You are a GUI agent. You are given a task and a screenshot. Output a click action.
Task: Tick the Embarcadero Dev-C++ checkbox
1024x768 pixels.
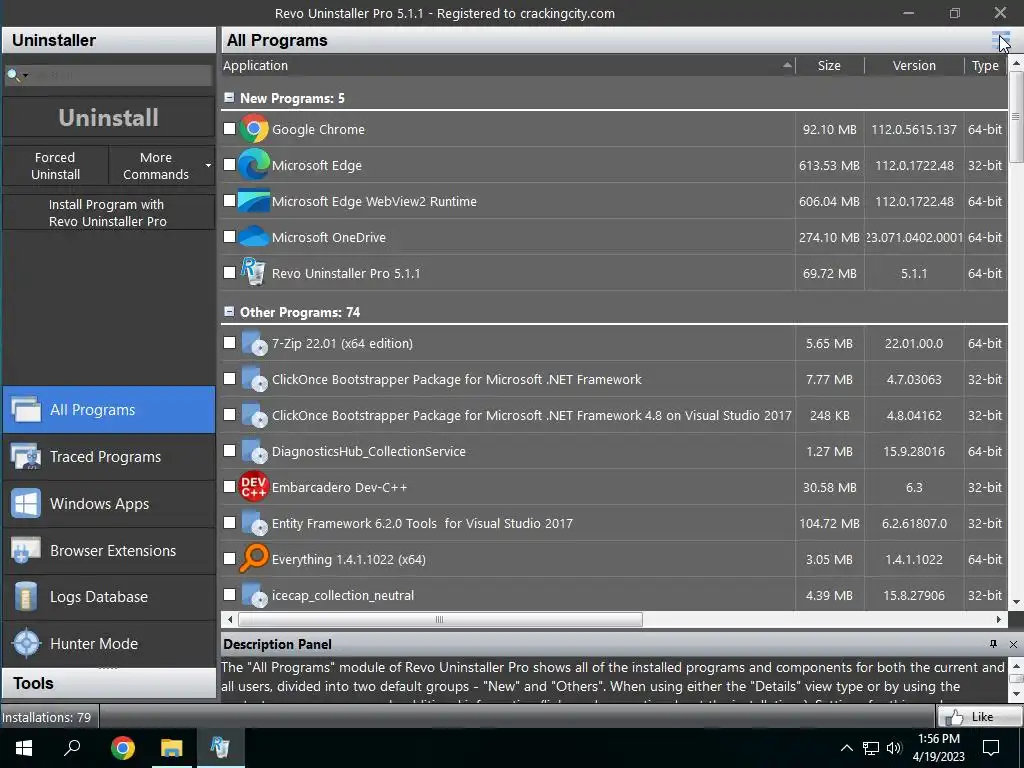(x=229, y=487)
